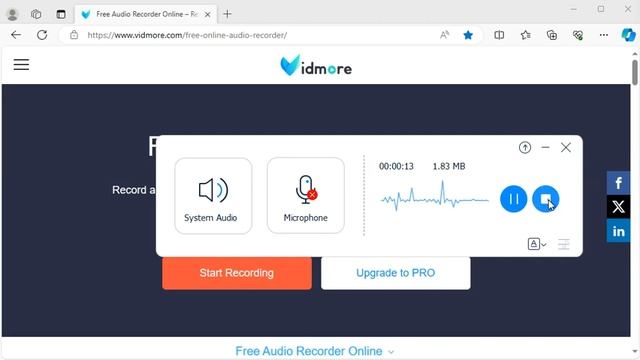Open the recorder format dropdown
Screen dimensions: 640x360
pos(537,244)
